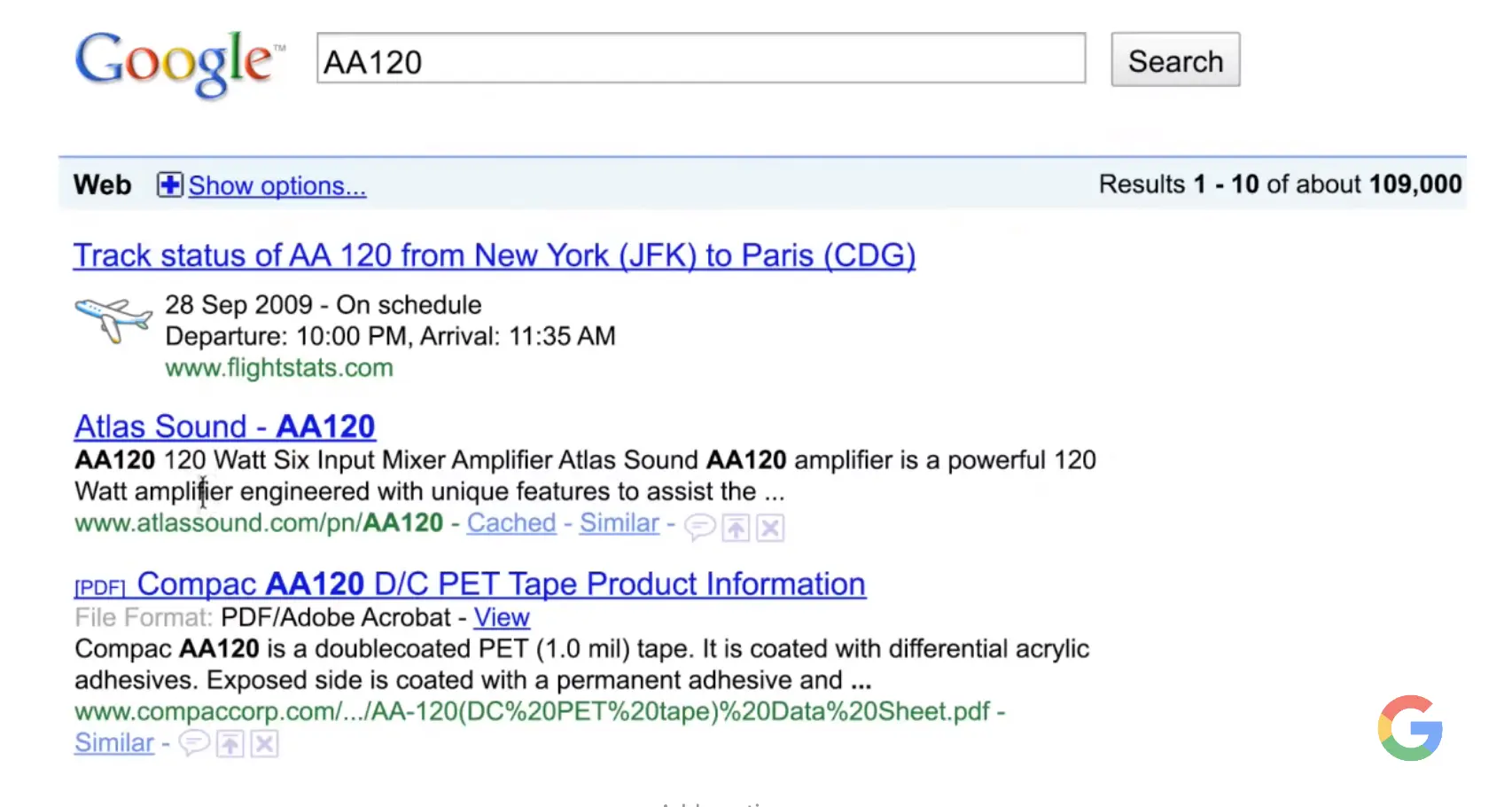This screenshot has height=807, width=1512.
Task: Promote the Atlas Sound result with up-arrow icon
Action: point(736,529)
